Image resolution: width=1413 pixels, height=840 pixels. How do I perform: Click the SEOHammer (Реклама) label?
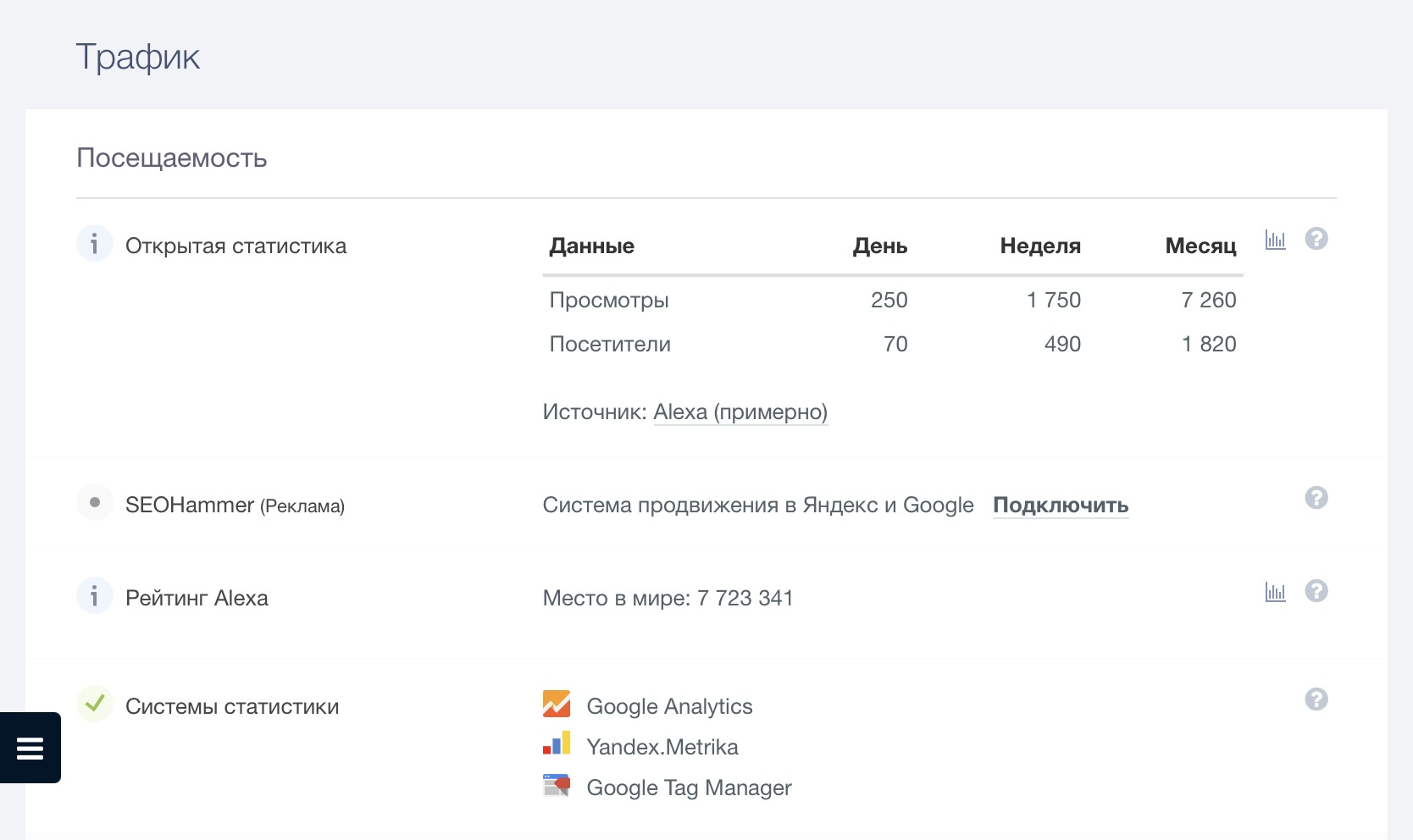(235, 506)
